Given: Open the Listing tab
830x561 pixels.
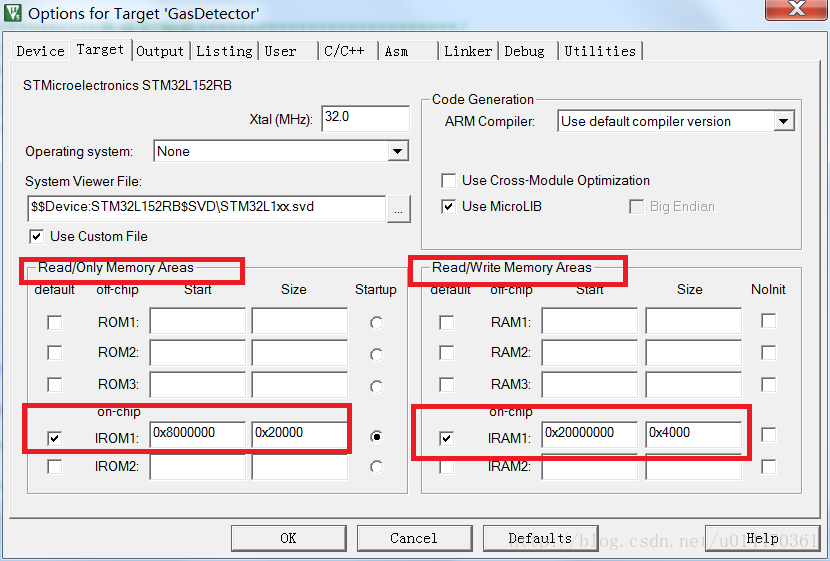Looking at the screenshot, I should [224, 51].
